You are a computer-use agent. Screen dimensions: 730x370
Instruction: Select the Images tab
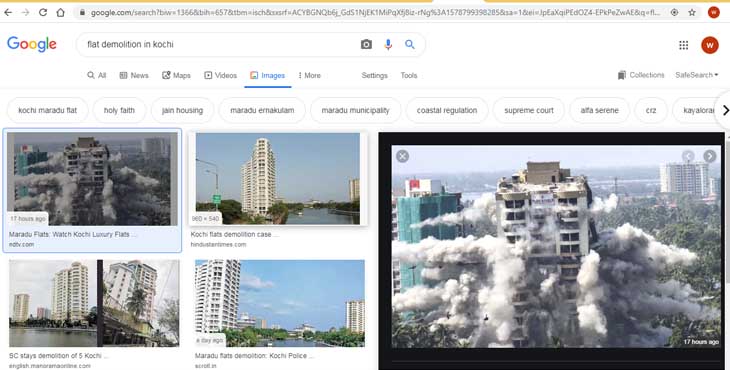(x=268, y=75)
